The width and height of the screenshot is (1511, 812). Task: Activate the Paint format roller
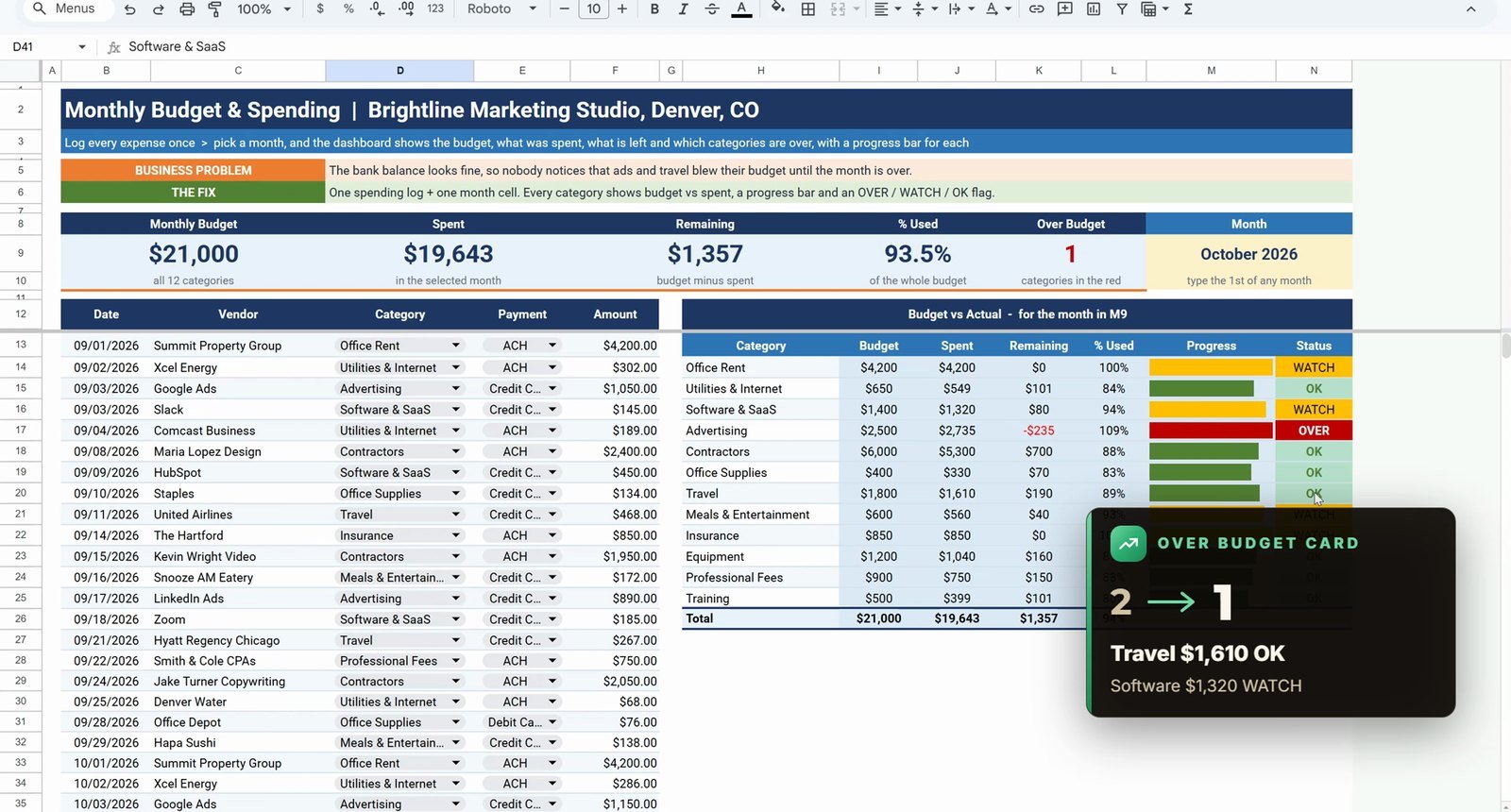pyautogui.click(x=214, y=8)
